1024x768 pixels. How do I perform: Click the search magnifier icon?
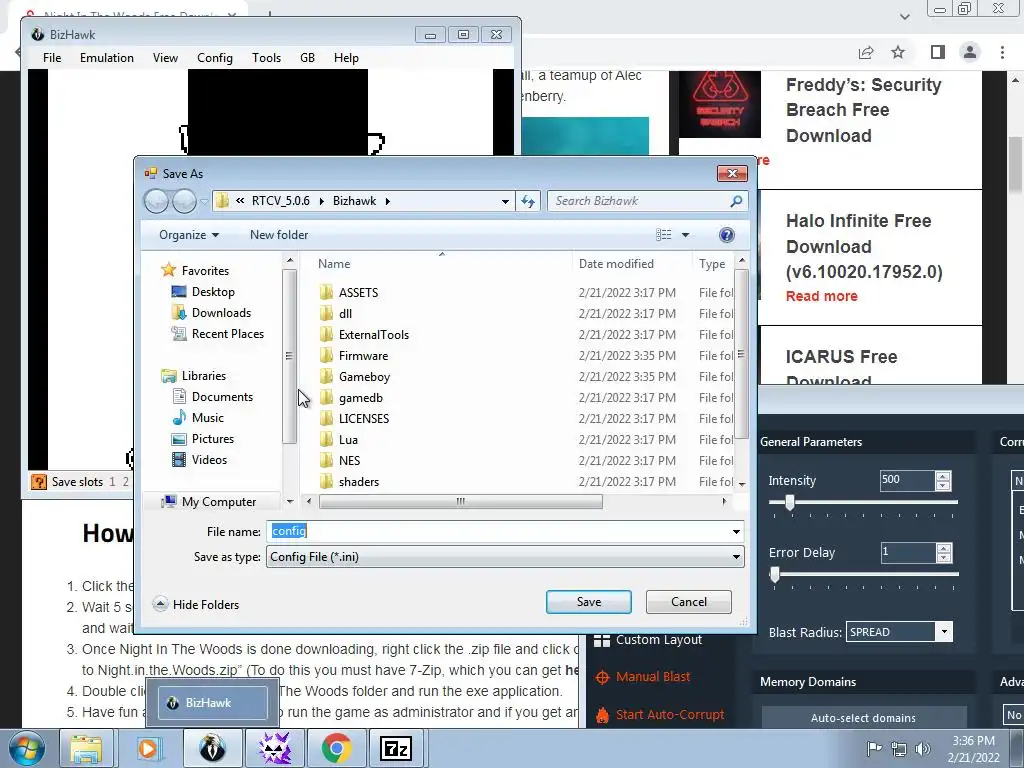[736, 201]
